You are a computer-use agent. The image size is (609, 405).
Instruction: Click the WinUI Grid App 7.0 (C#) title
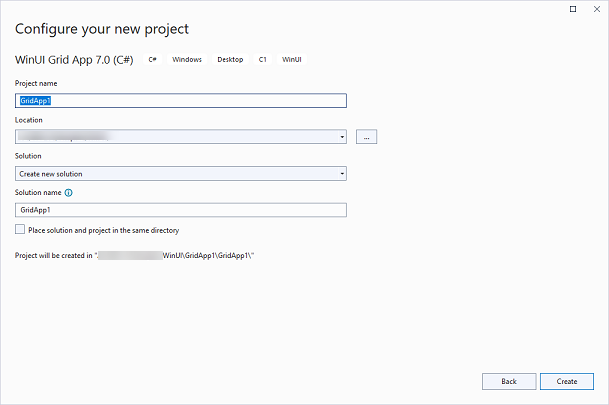76,60
